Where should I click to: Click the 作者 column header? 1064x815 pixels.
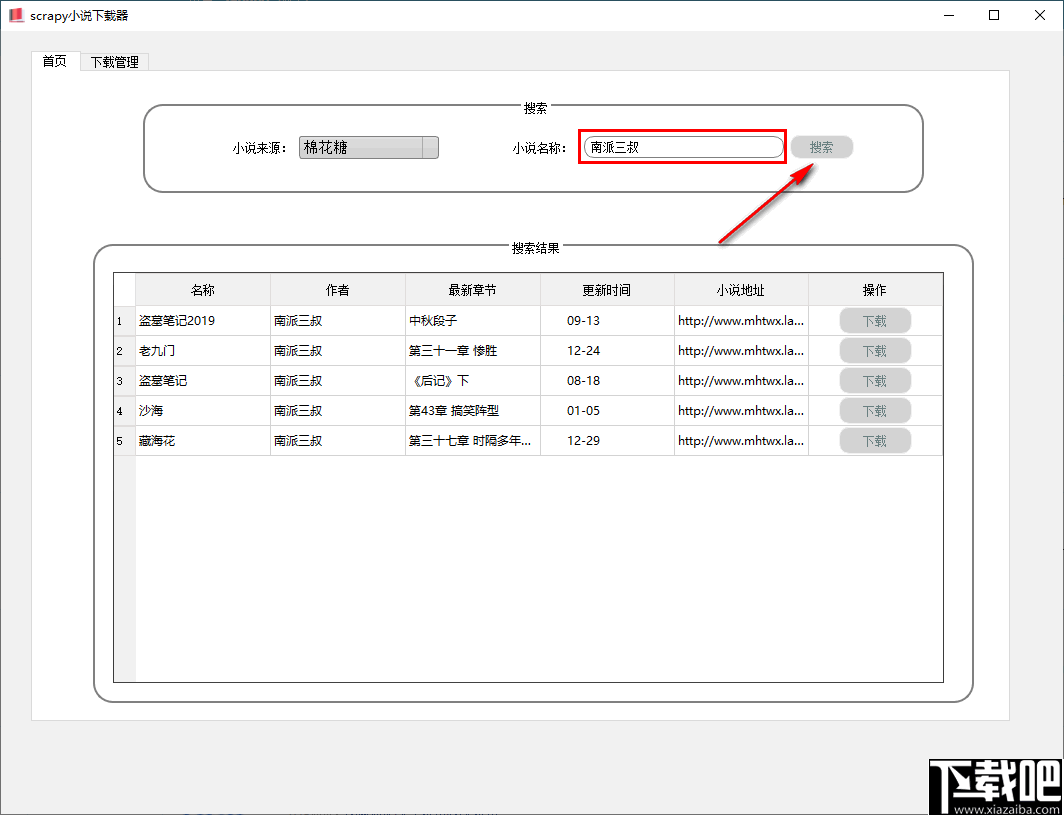337,289
